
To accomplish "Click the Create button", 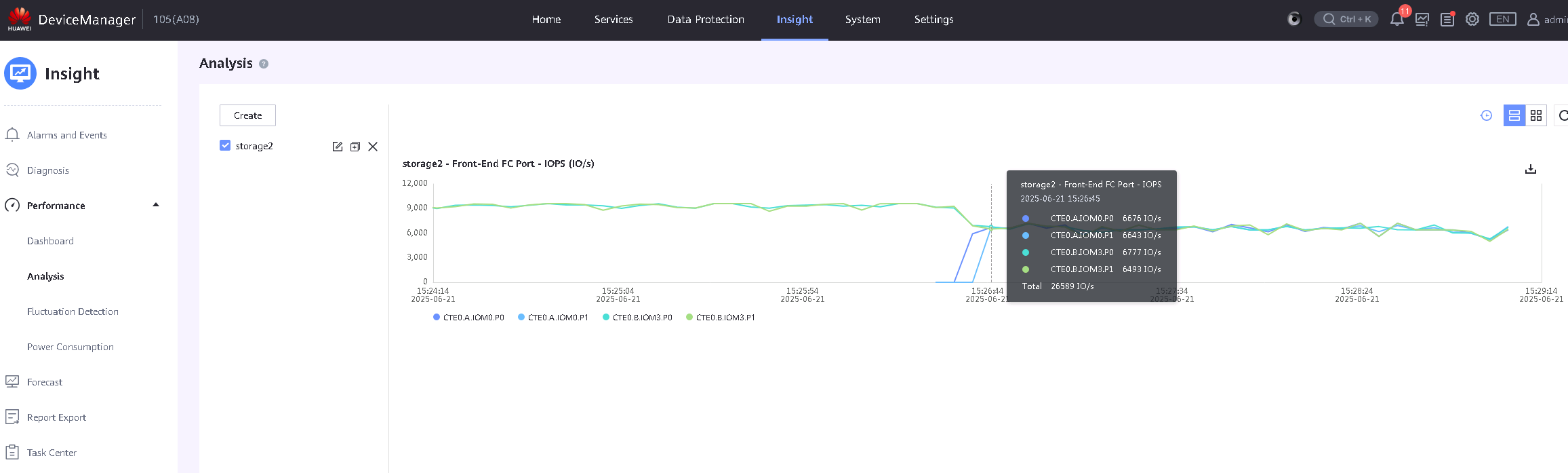I will [247, 115].
